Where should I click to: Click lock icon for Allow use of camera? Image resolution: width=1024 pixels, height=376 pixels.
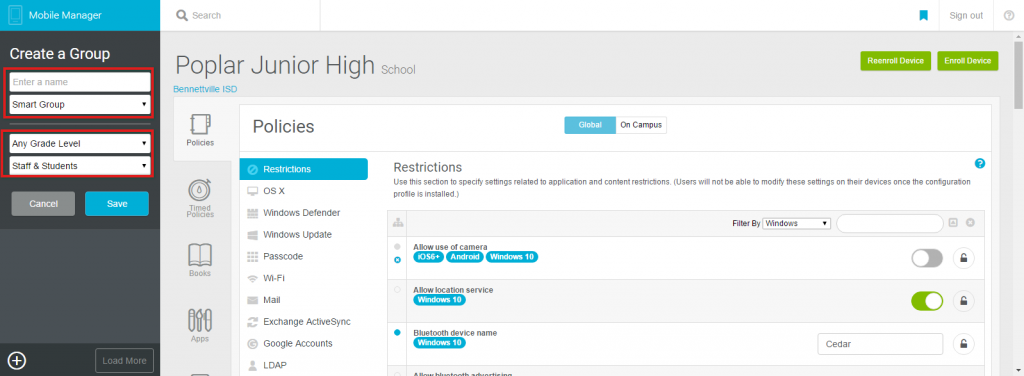click(964, 258)
